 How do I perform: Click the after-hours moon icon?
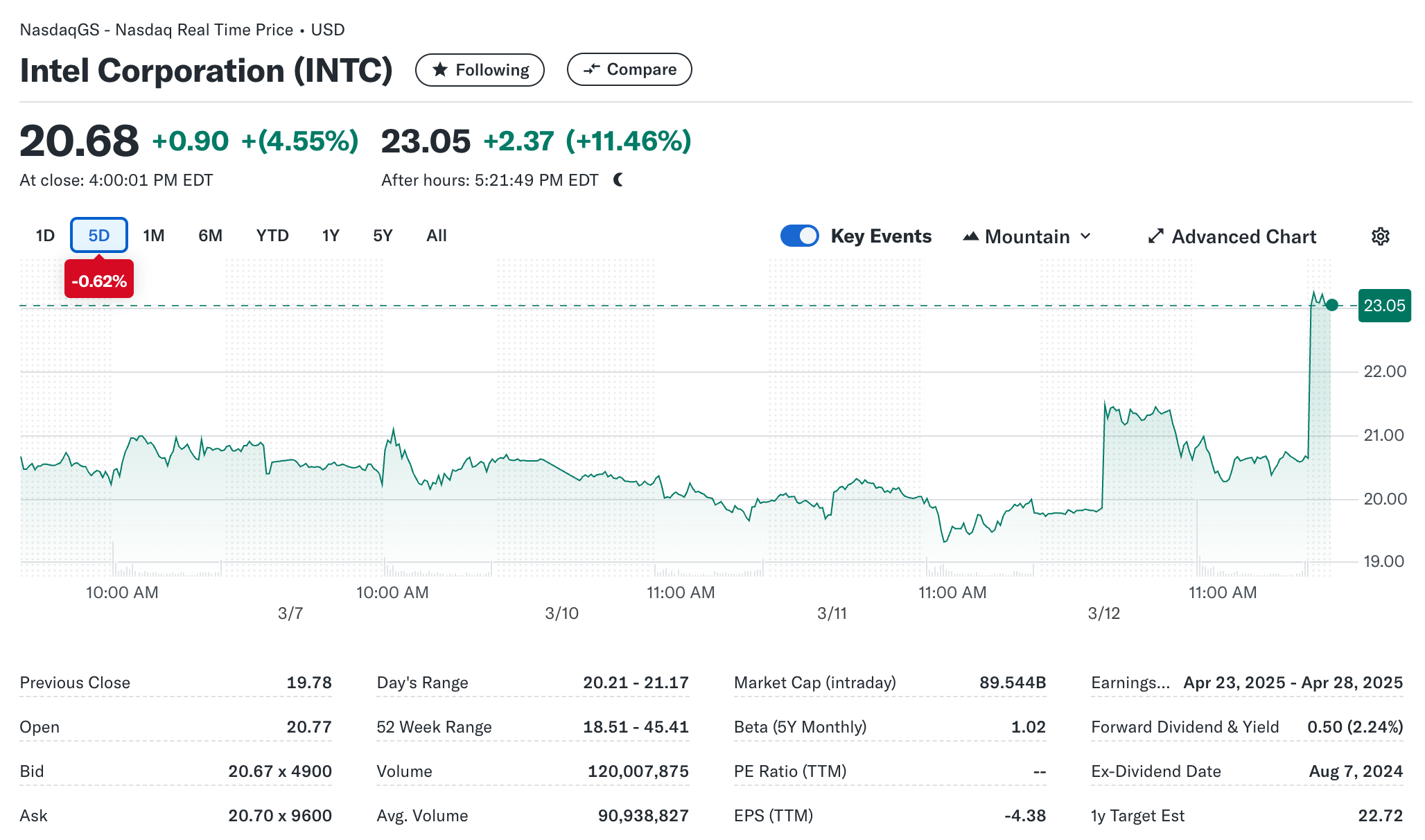(x=618, y=180)
